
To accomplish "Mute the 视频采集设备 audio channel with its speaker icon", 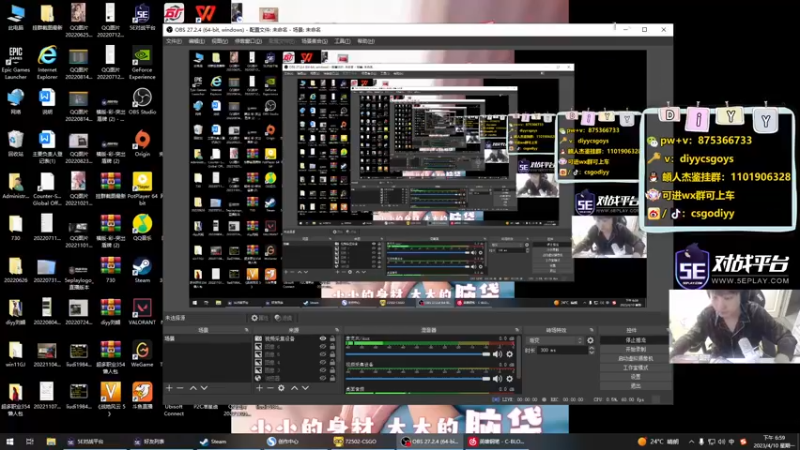I will tap(497, 379).
